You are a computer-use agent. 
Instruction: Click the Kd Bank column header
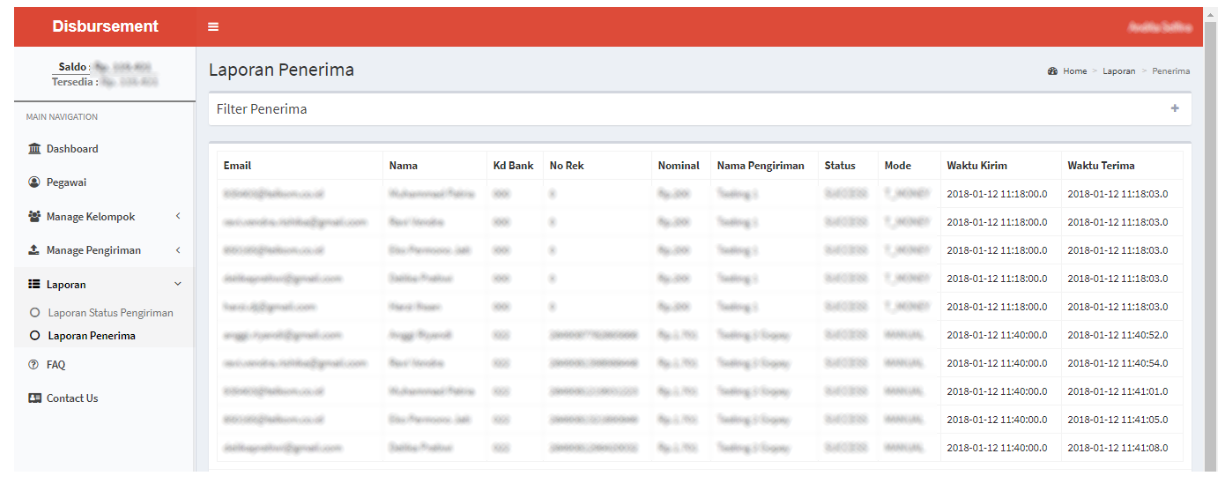pos(513,166)
